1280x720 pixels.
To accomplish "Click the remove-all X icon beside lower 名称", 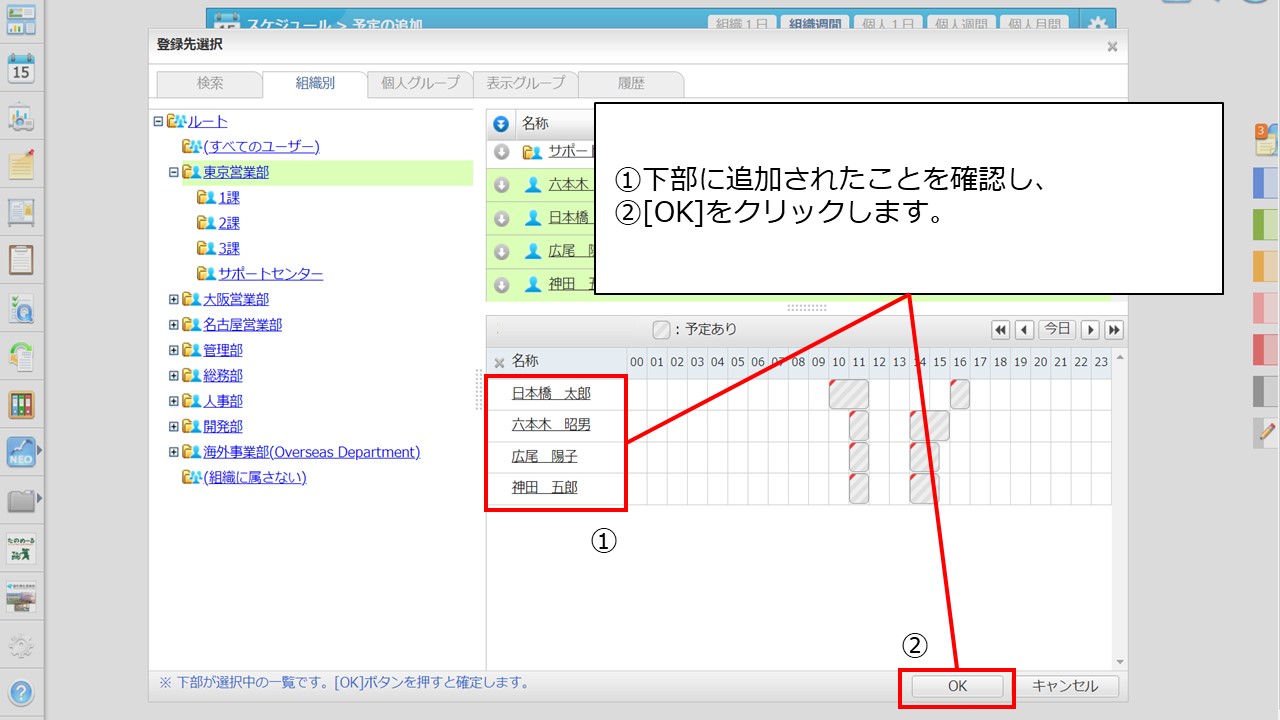I will point(499,362).
